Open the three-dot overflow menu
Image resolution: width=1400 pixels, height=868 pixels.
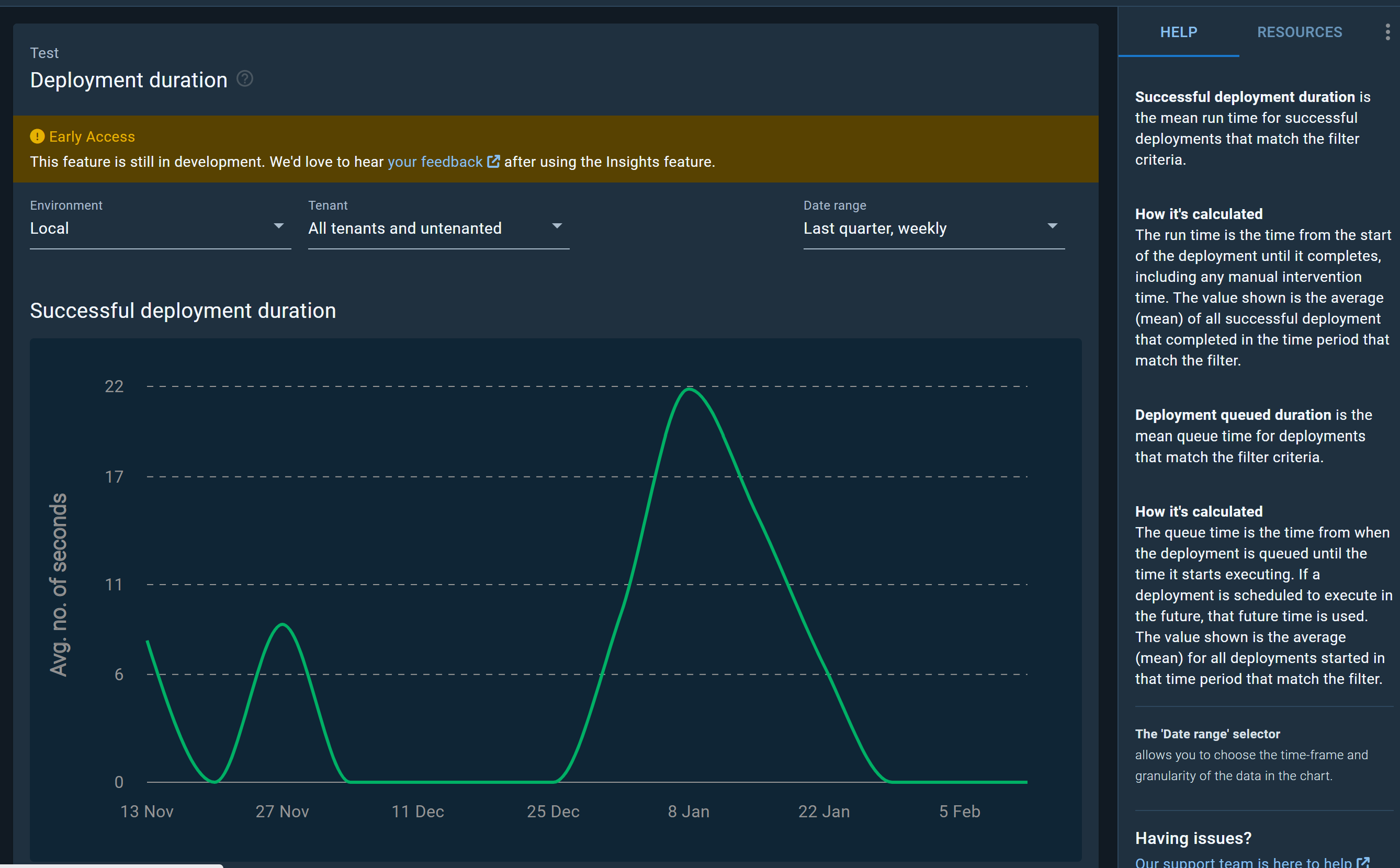tap(1388, 31)
